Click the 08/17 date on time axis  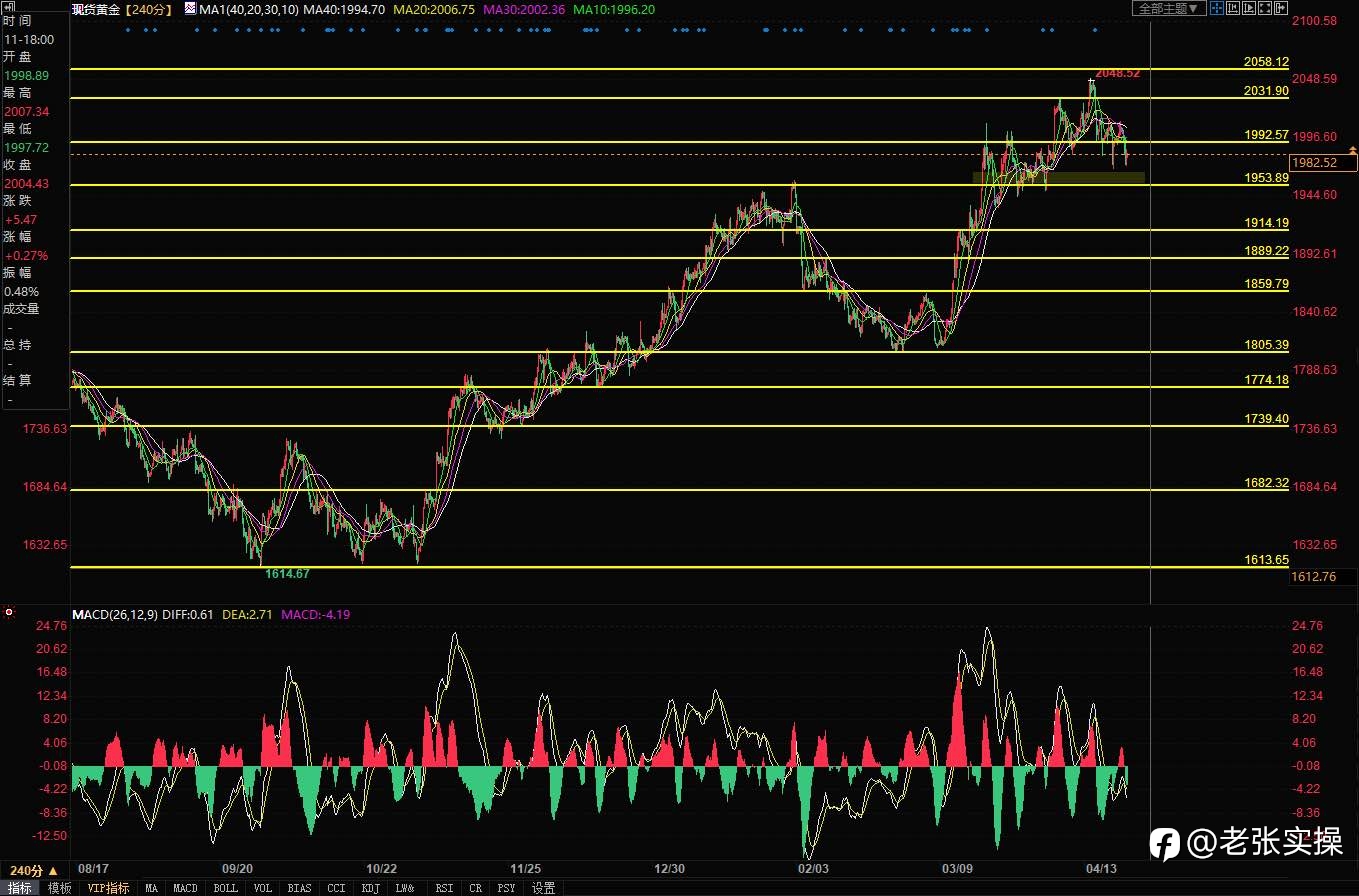click(x=91, y=868)
